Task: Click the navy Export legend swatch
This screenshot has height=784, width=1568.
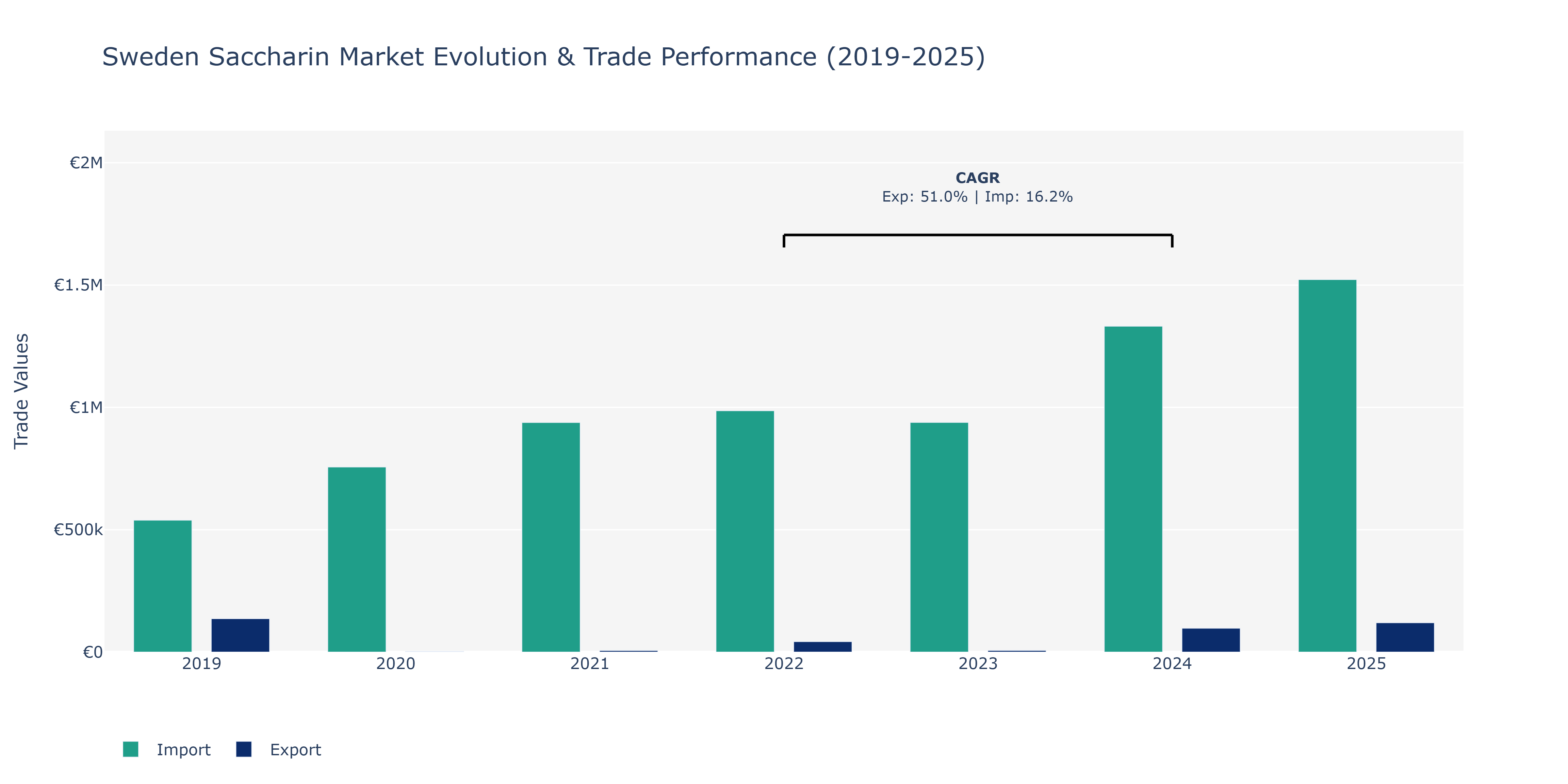Action: pos(243,749)
